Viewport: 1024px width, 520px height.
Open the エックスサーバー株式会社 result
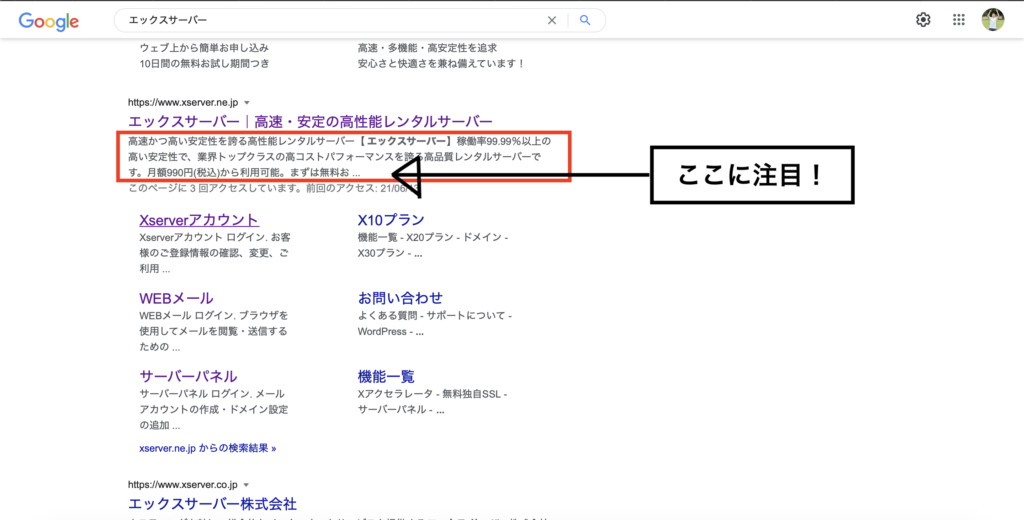[x=213, y=504]
